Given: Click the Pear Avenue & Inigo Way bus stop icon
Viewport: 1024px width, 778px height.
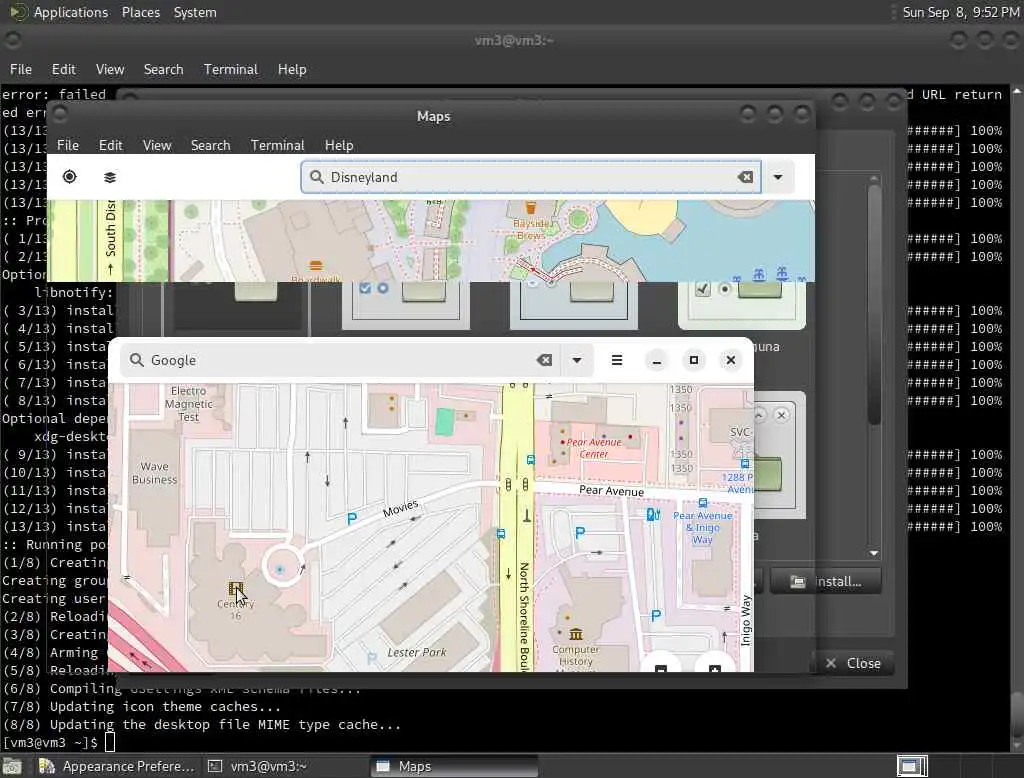Looking at the screenshot, I should 703,502.
